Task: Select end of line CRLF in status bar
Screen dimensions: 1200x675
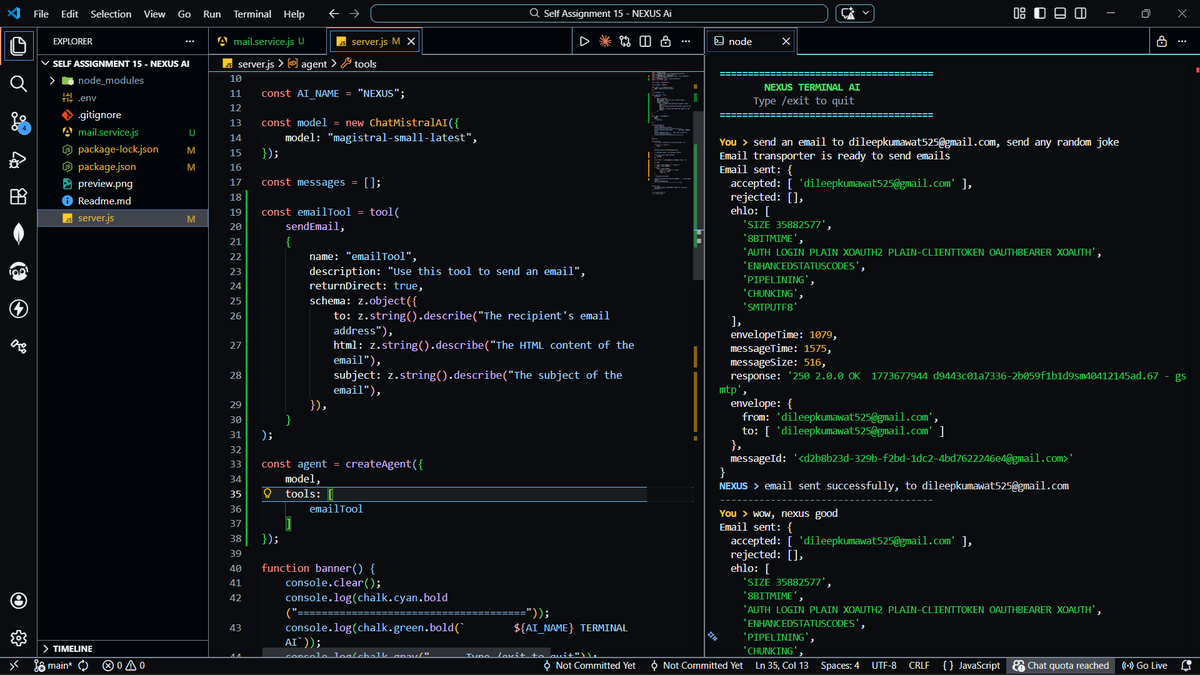Action: pos(919,665)
